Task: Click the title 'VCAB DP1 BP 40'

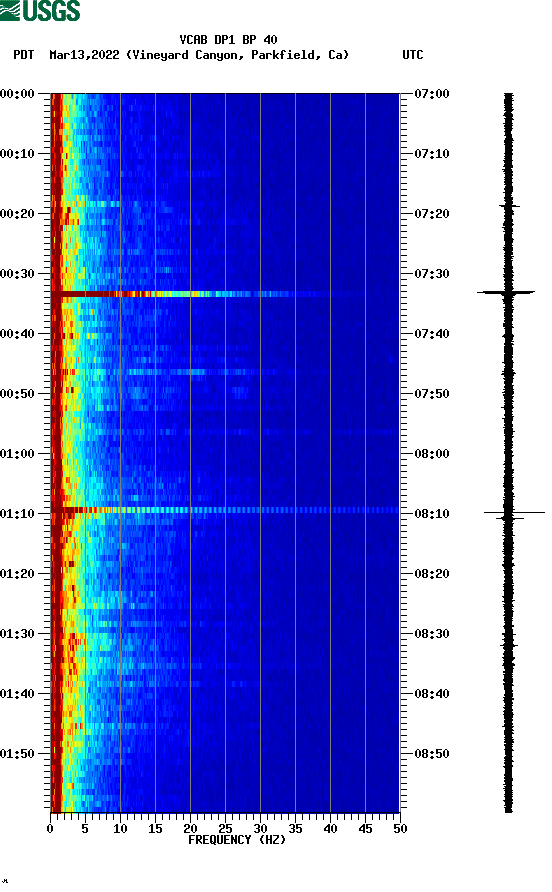Action: coord(228,40)
